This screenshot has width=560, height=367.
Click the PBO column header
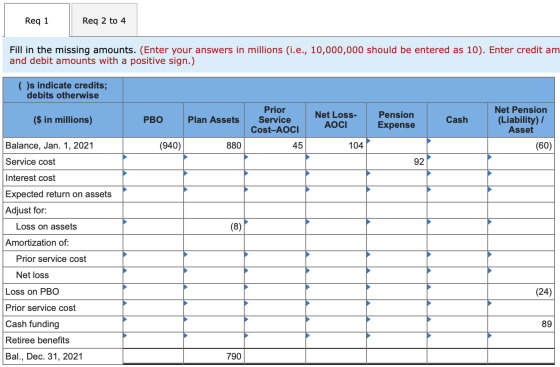153,120
